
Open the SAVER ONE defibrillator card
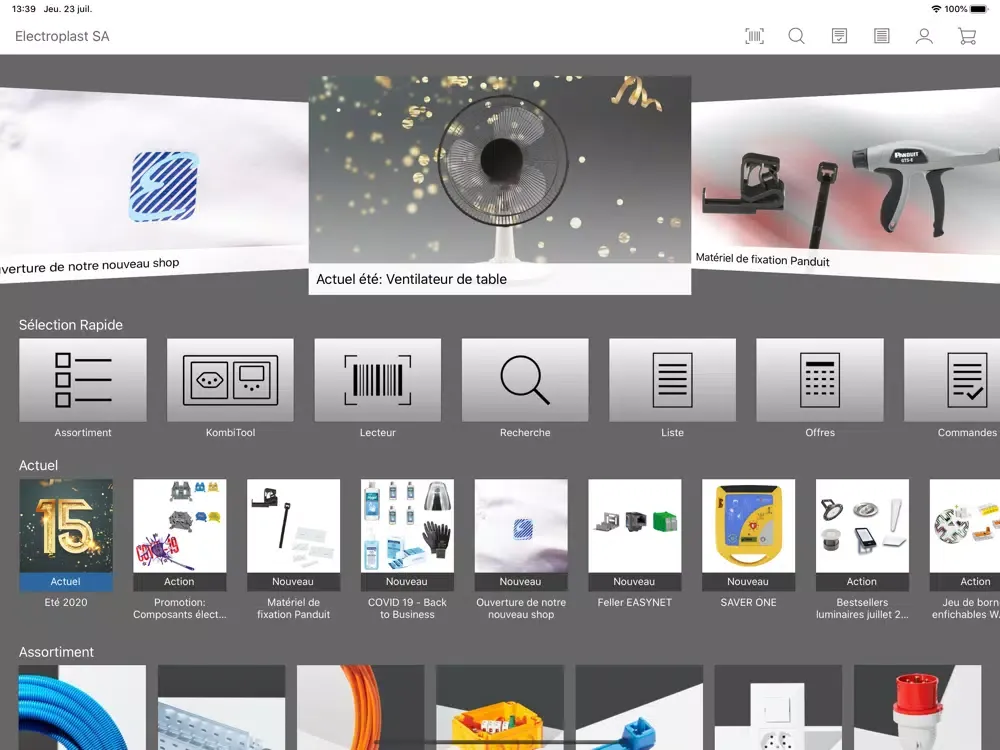pos(749,543)
